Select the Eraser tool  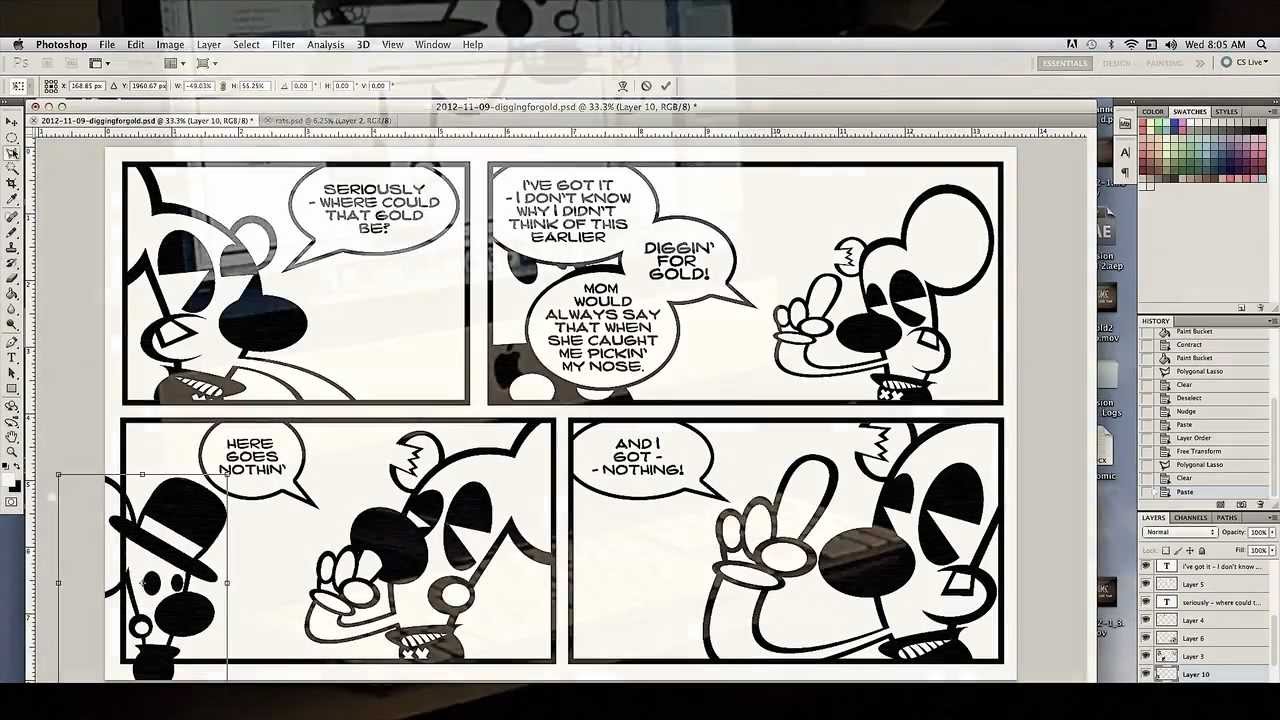click(11, 277)
